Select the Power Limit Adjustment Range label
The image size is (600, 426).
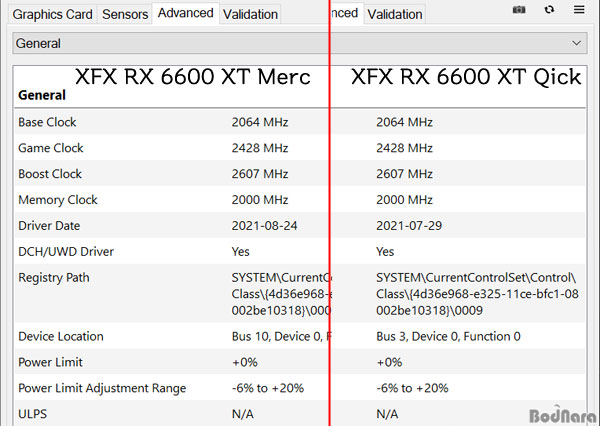point(102,388)
